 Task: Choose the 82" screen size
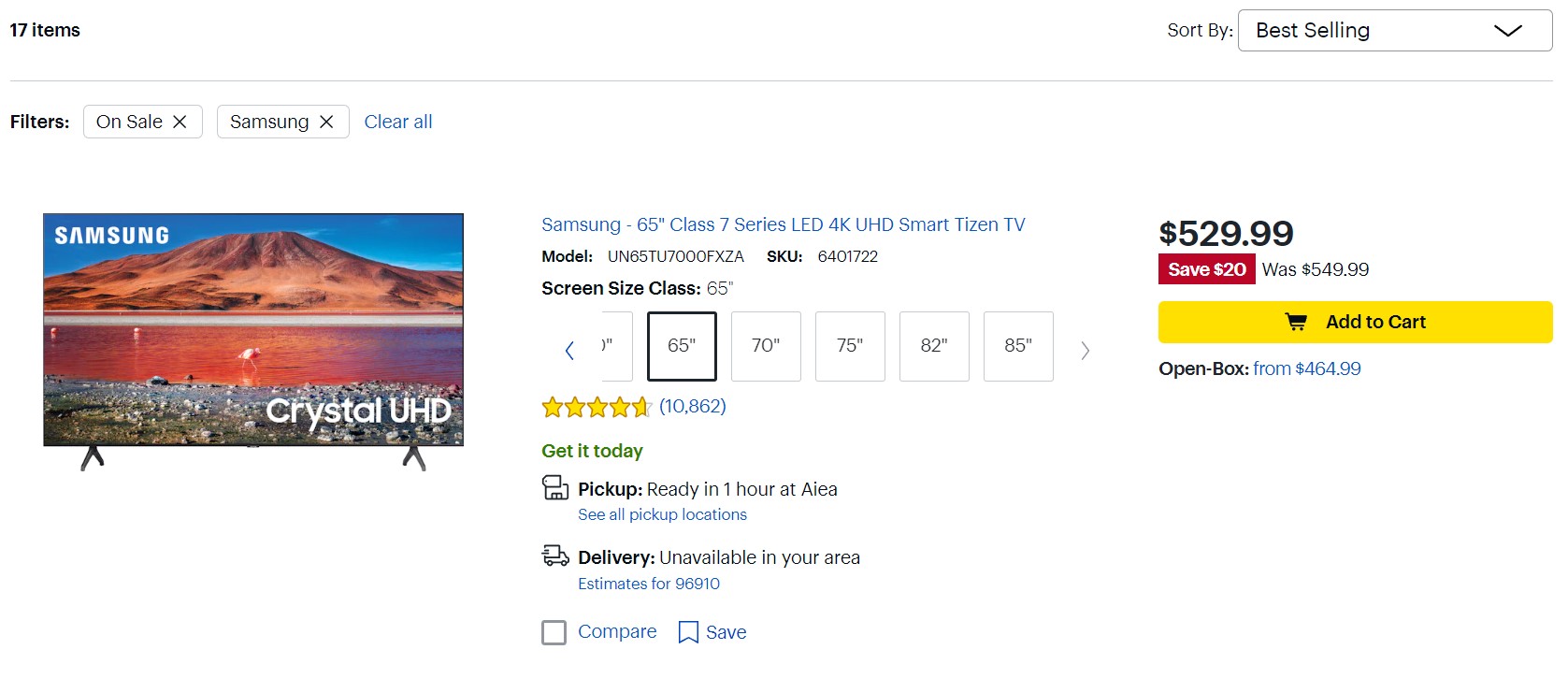pyautogui.click(x=934, y=346)
